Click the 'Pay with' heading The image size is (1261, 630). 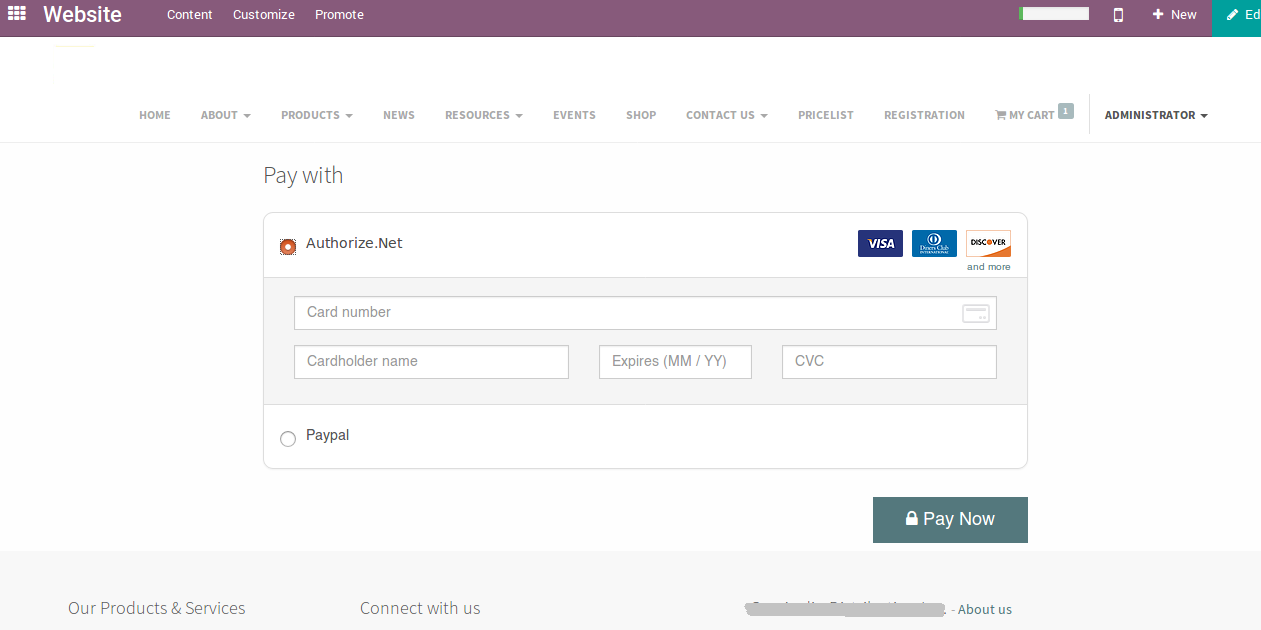[x=303, y=175]
